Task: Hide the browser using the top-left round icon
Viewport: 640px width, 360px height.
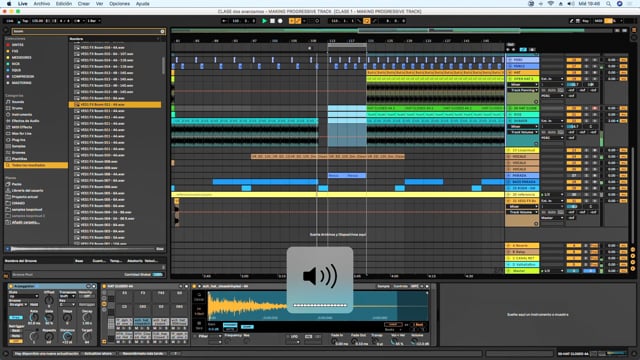Action: point(6,31)
